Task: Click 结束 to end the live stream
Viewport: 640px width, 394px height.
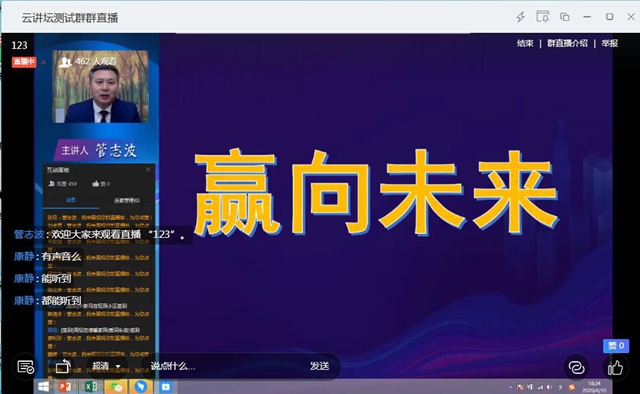Action: point(525,43)
